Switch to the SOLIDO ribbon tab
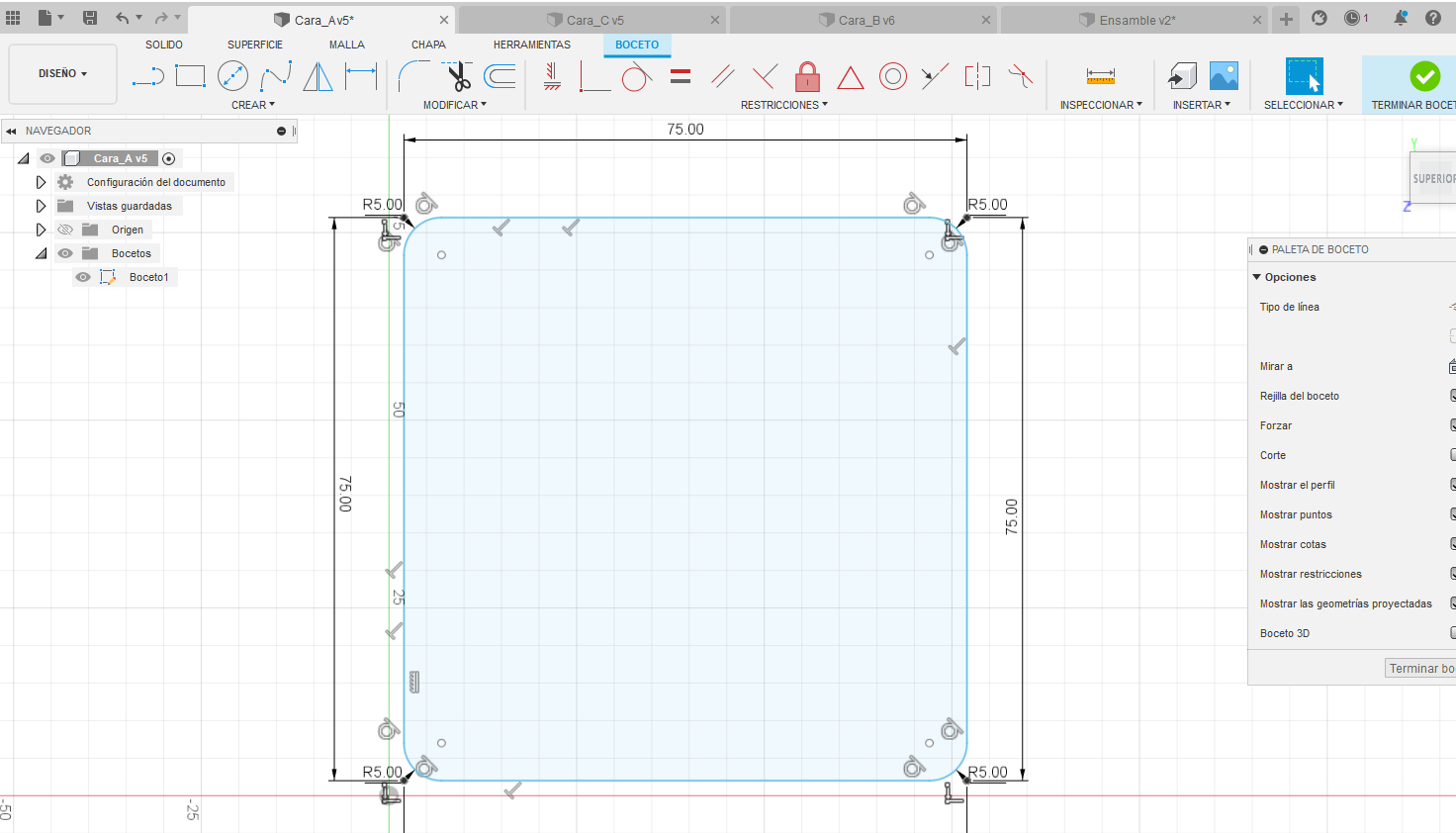This screenshot has height=833, width=1456. (164, 45)
